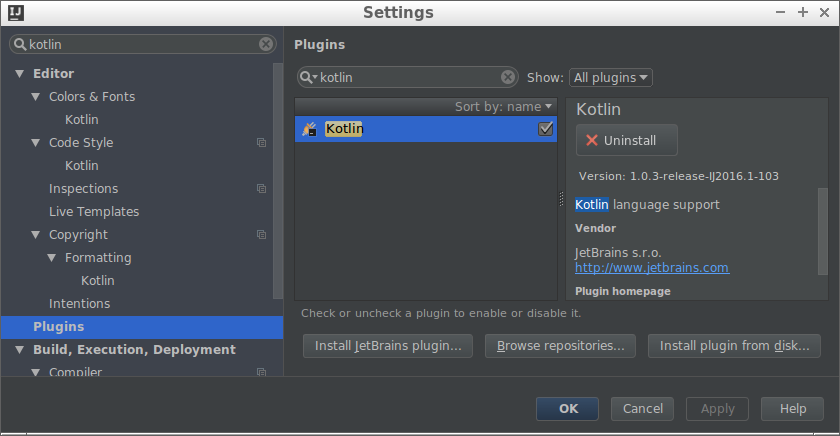Click the settings search input field
Screen dimensions: 840x436
pyautogui.click(x=140, y=44)
